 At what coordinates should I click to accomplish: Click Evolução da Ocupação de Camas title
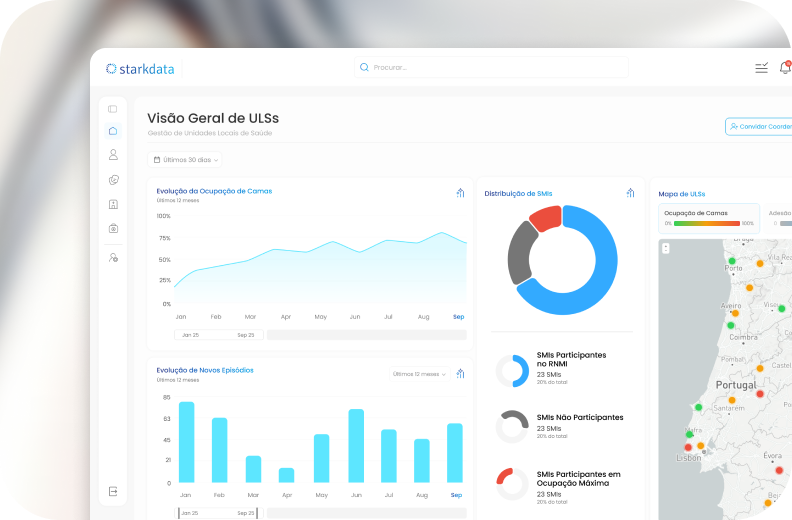tap(214, 191)
